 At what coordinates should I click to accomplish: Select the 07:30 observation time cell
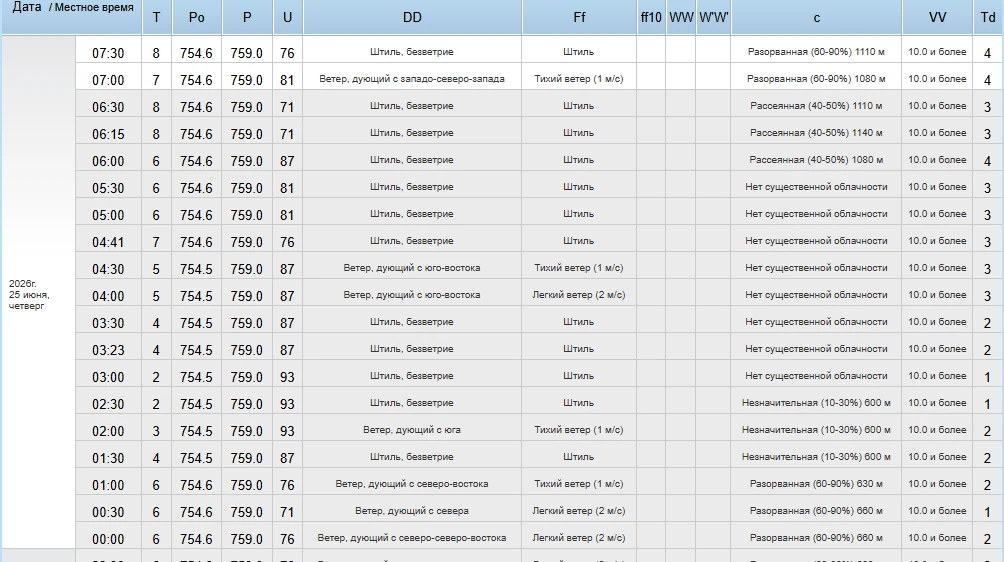108,52
